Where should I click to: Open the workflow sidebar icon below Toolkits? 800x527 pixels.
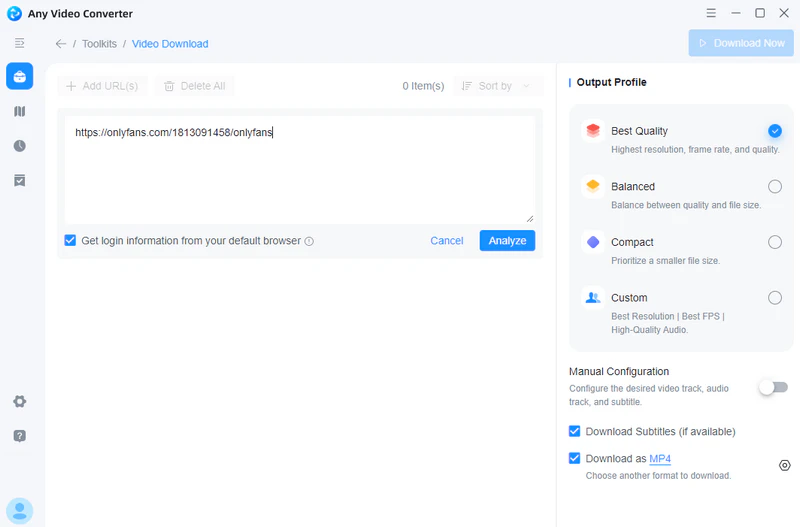19,111
